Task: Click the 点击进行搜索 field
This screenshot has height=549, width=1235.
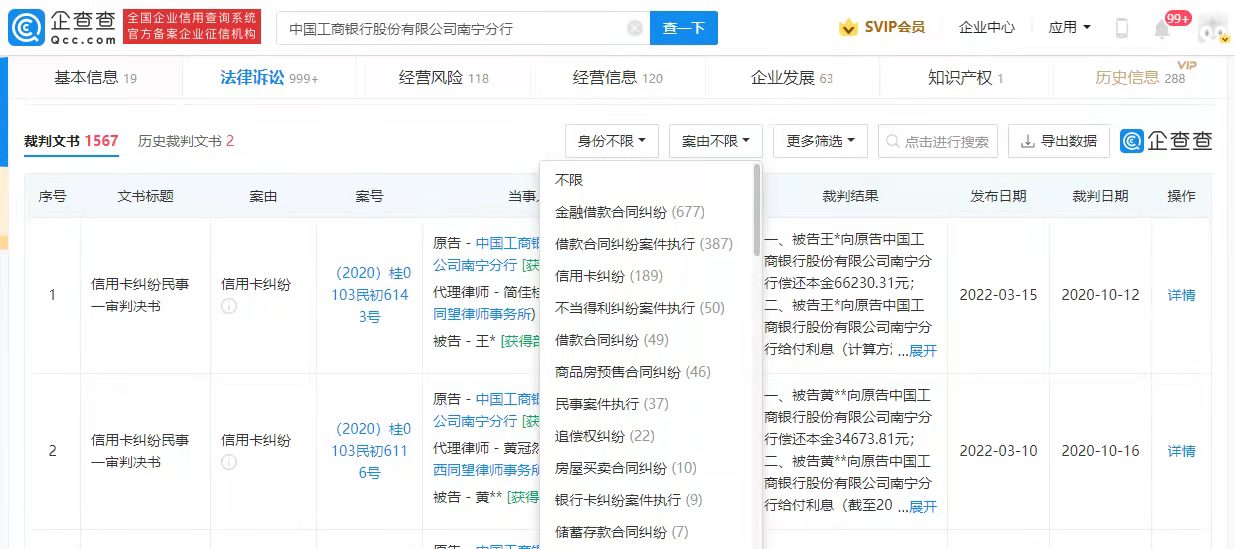Action: [x=938, y=141]
